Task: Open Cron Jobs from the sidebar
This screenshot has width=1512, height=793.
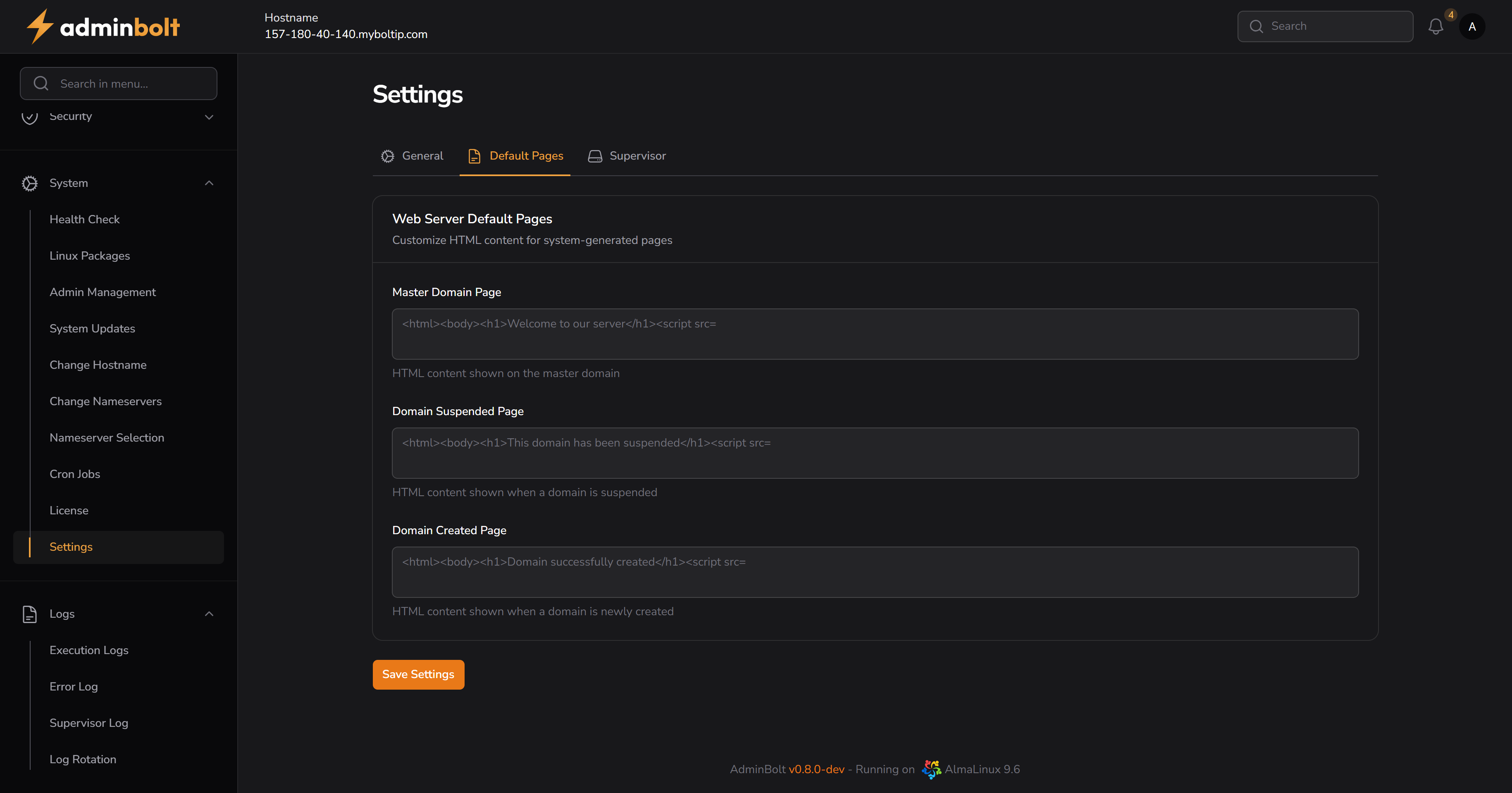Action: click(x=74, y=474)
